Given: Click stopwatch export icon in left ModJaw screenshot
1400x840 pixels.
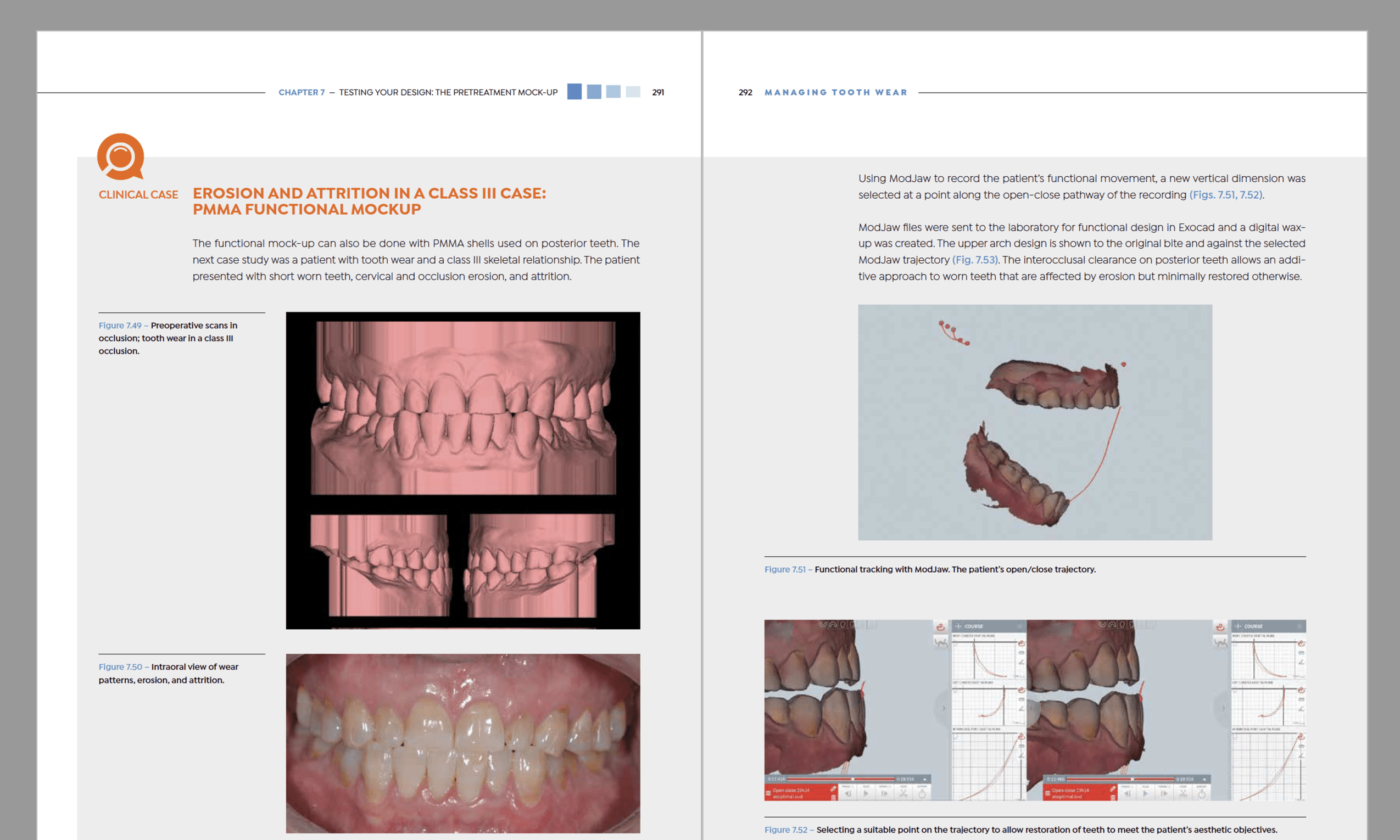Looking at the screenshot, I should point(922,794).
